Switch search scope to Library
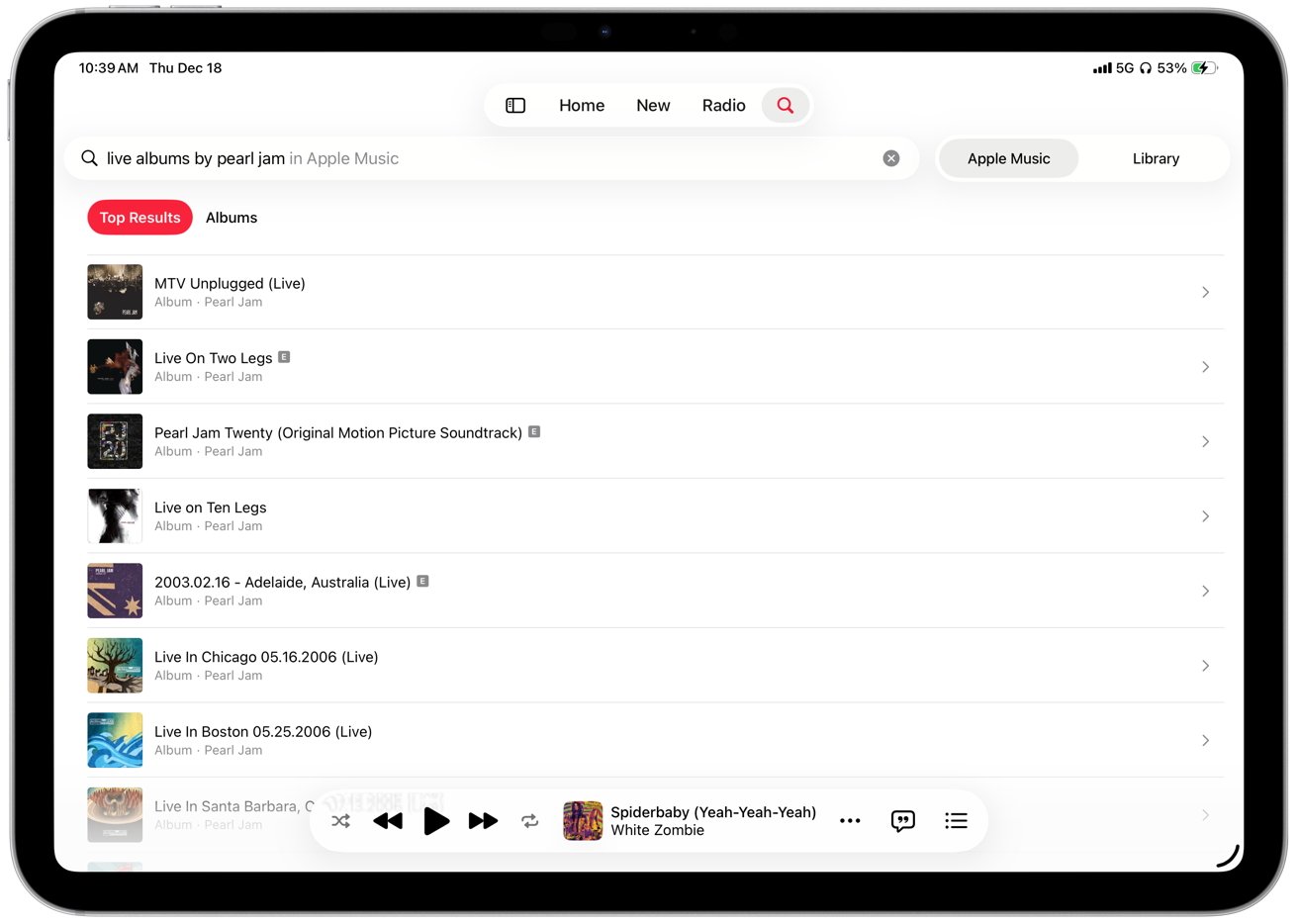 [x=1155, y=158]
